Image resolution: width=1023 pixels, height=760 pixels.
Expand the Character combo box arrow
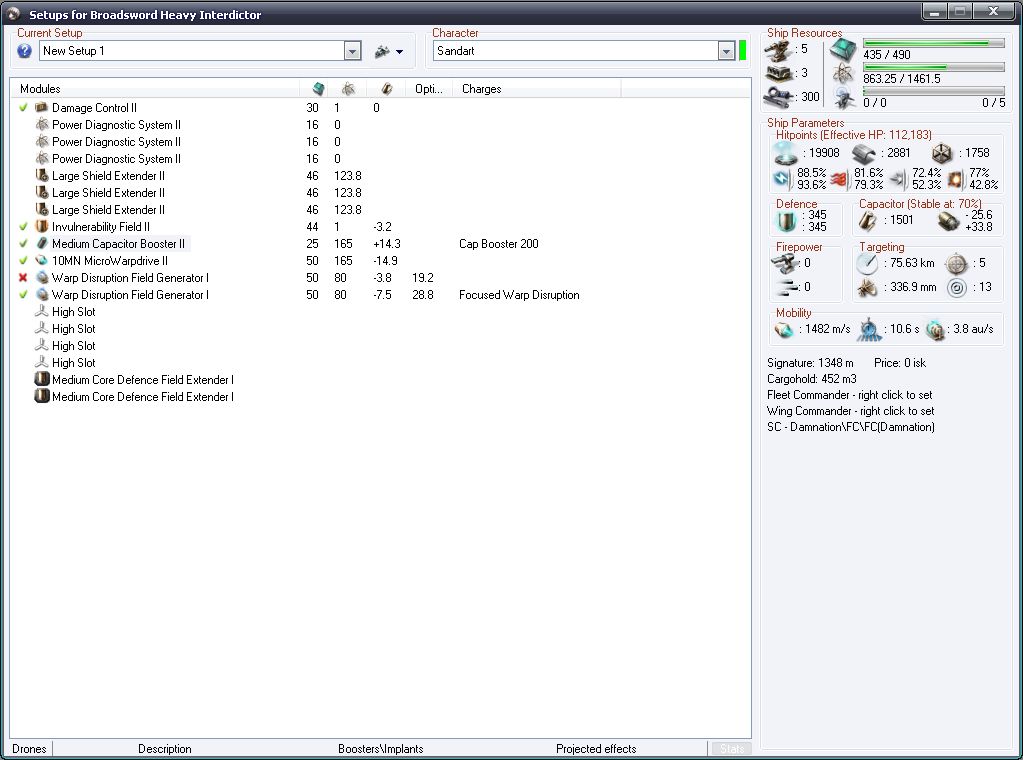point(726,51)
